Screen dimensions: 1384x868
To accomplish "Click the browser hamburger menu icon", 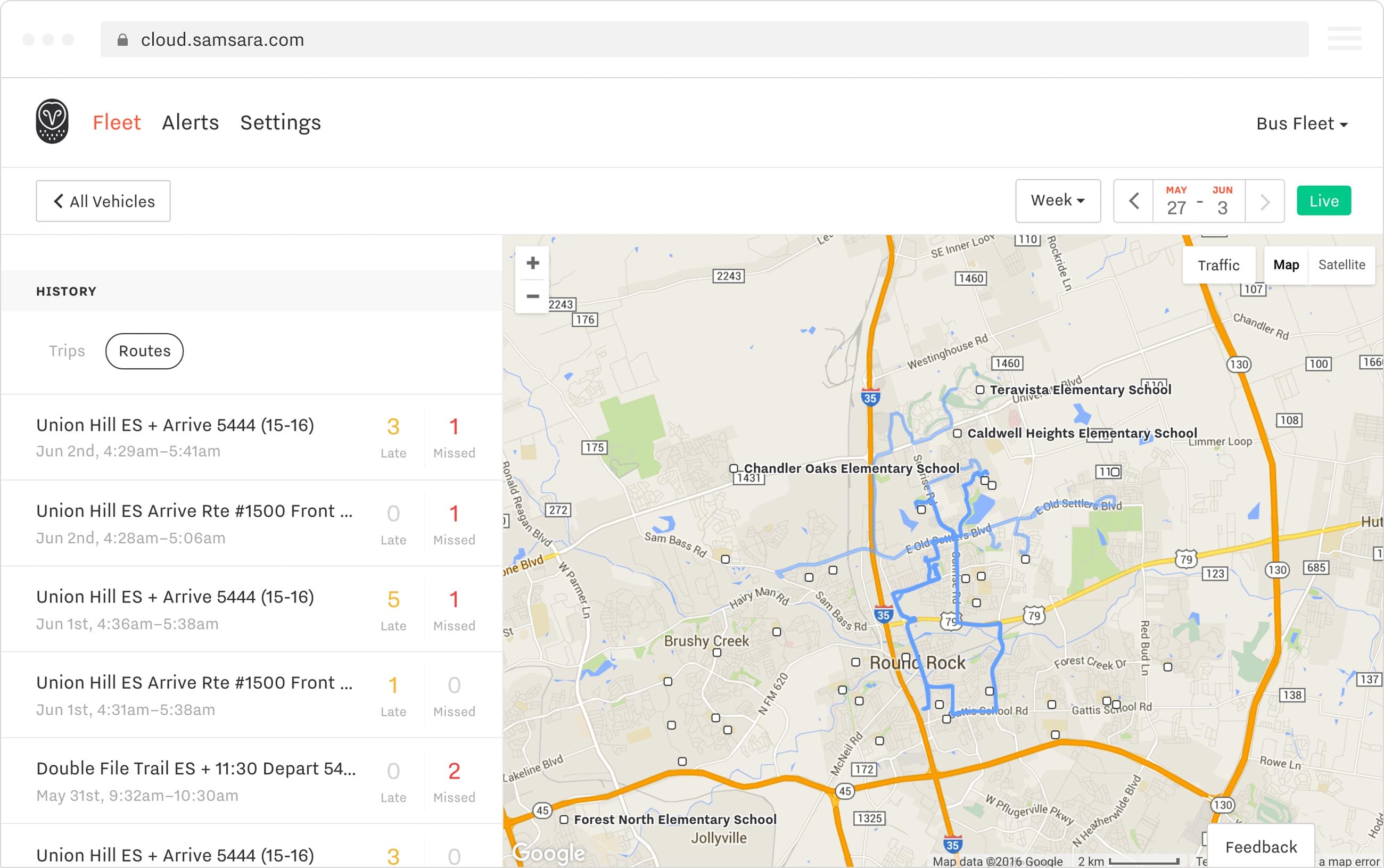I will tap(1345, 38).
